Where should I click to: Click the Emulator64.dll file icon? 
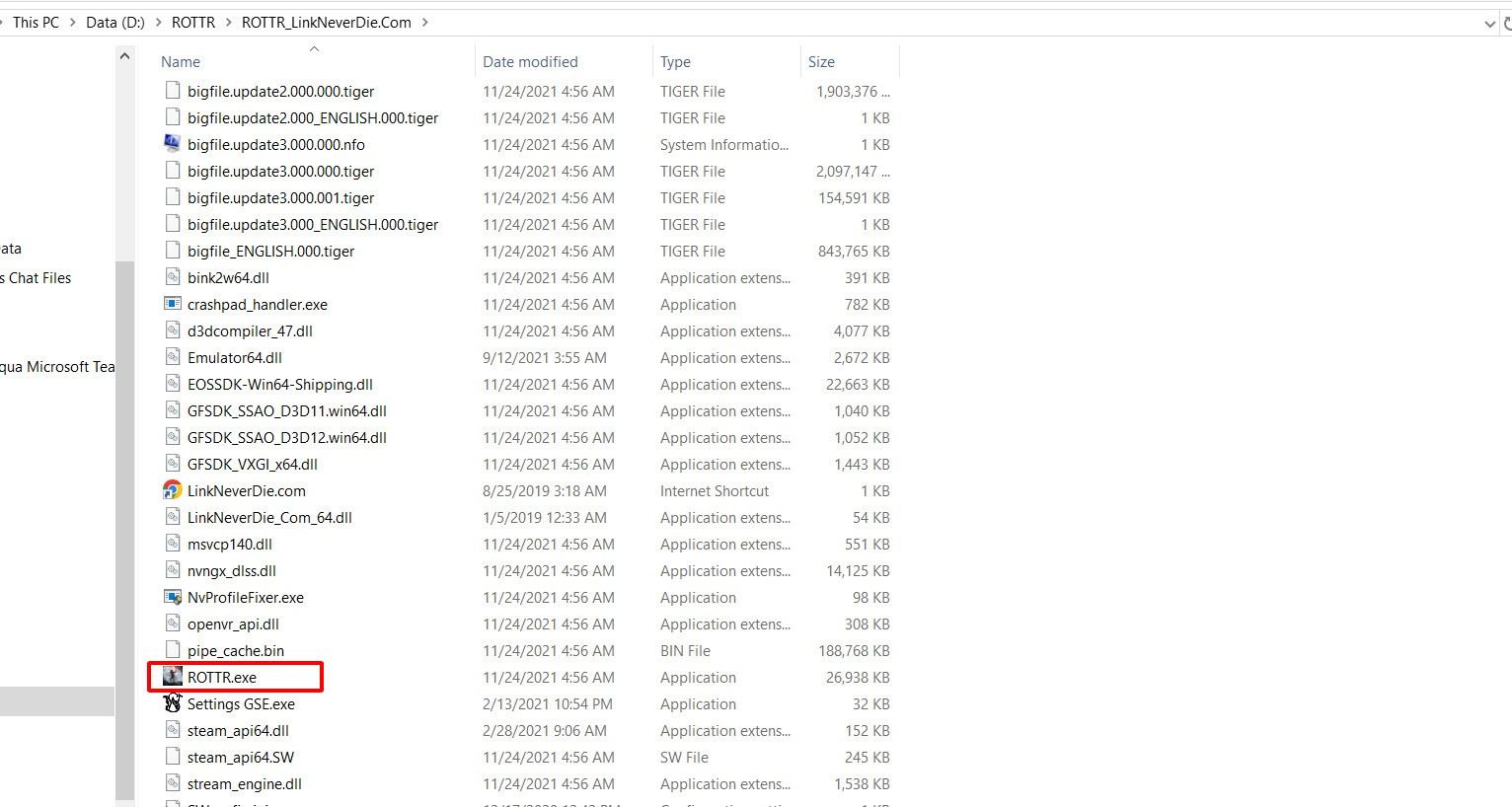point(172,357)
